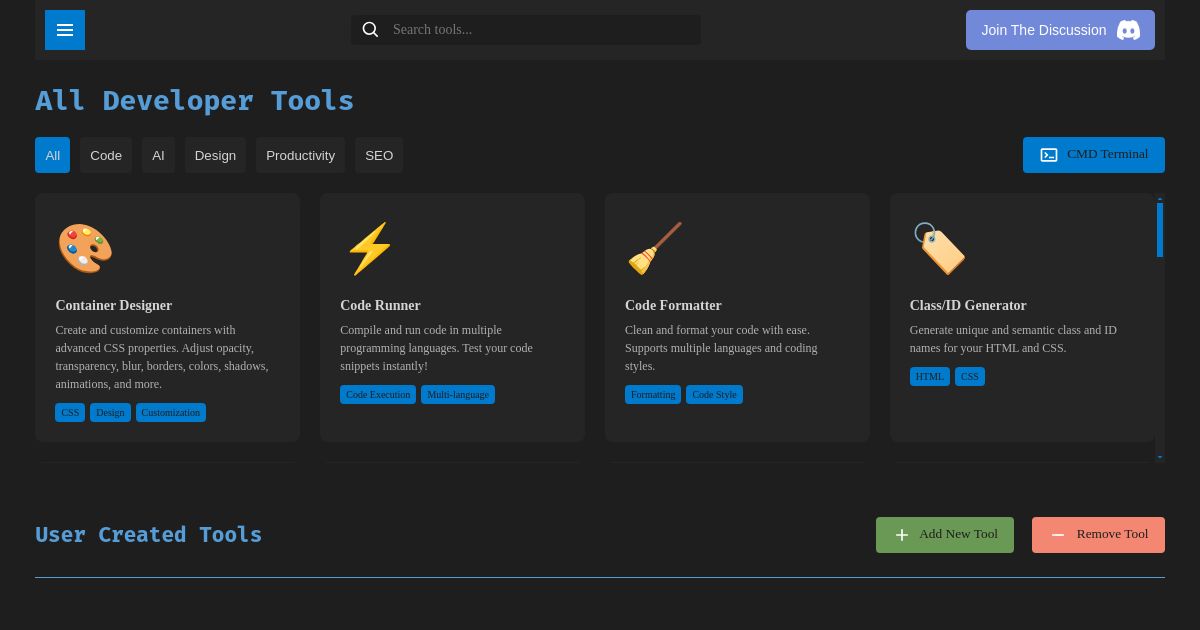
Task: Click the Container Designer palette icon
Action: [x=84, y=248]
